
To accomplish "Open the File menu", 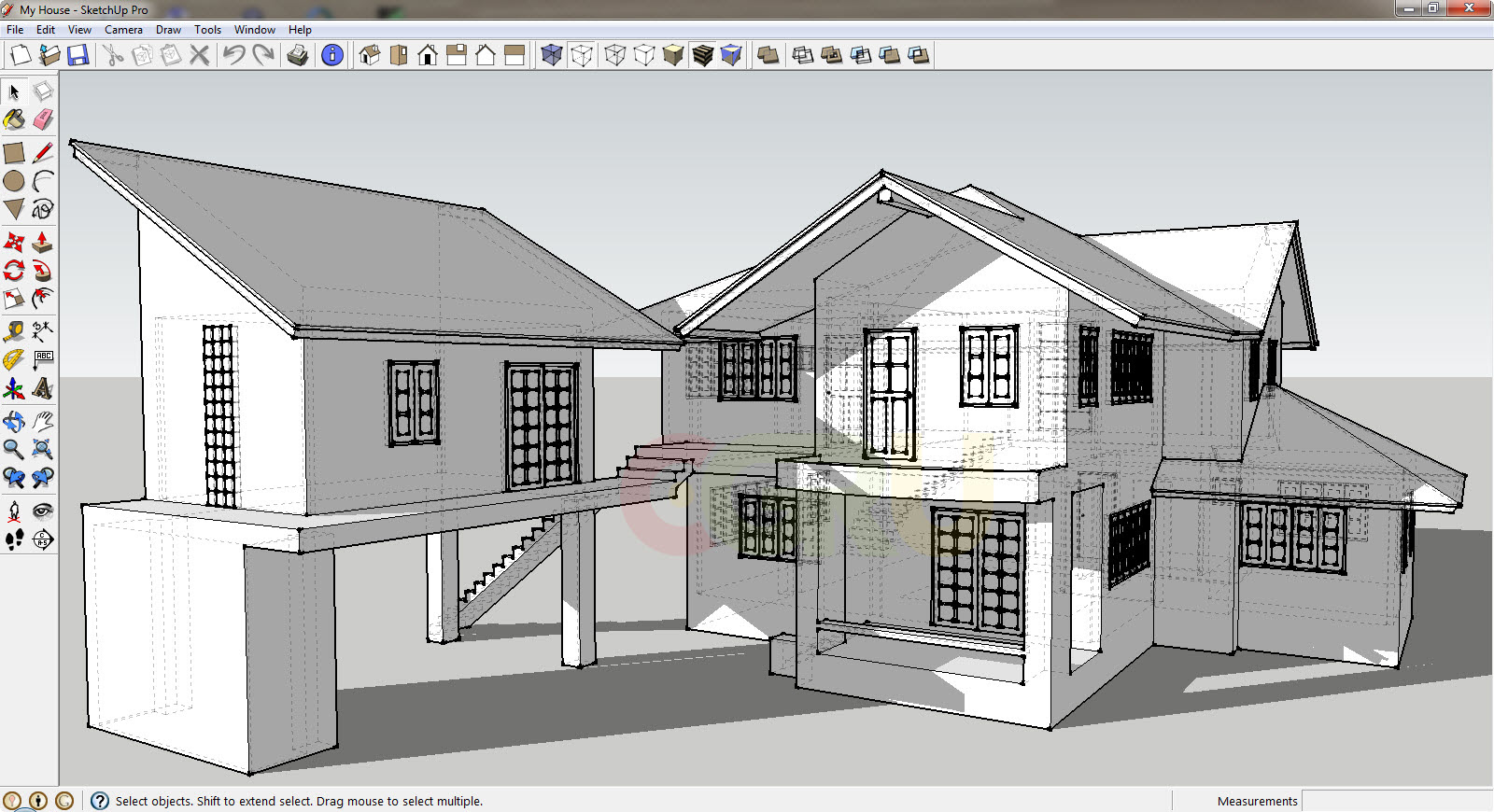I will tap(15, 30).
